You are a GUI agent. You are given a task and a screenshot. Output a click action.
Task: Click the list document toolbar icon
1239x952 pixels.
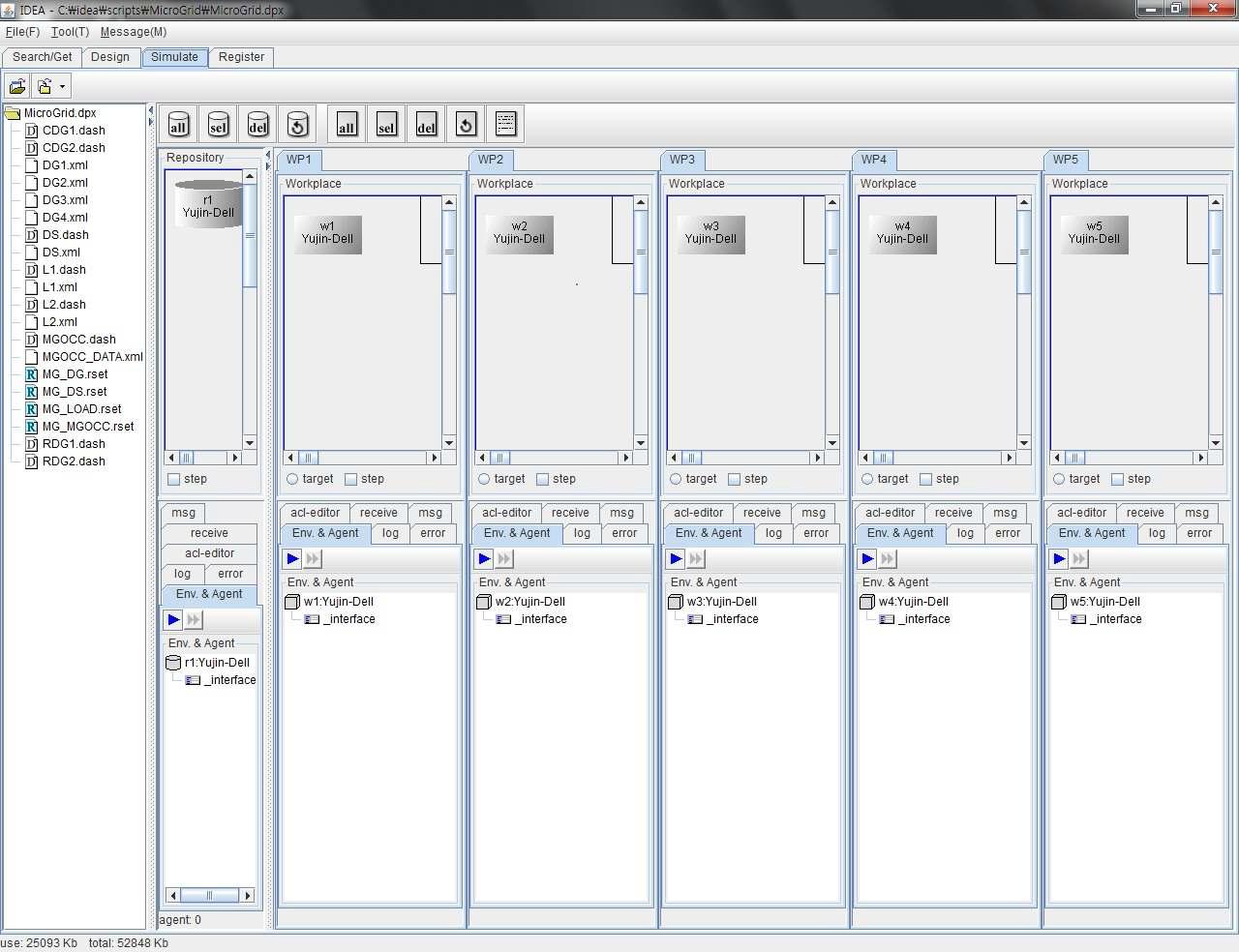coord(505,124)
